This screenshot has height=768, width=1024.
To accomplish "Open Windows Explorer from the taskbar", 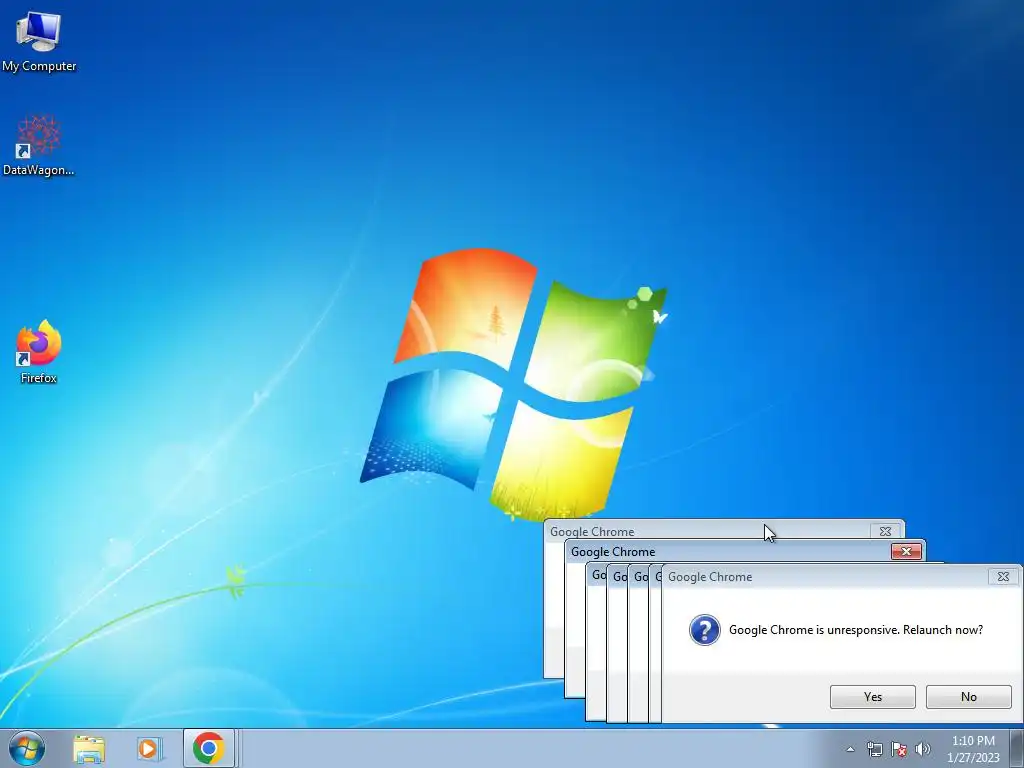I will tap(89, 749).
